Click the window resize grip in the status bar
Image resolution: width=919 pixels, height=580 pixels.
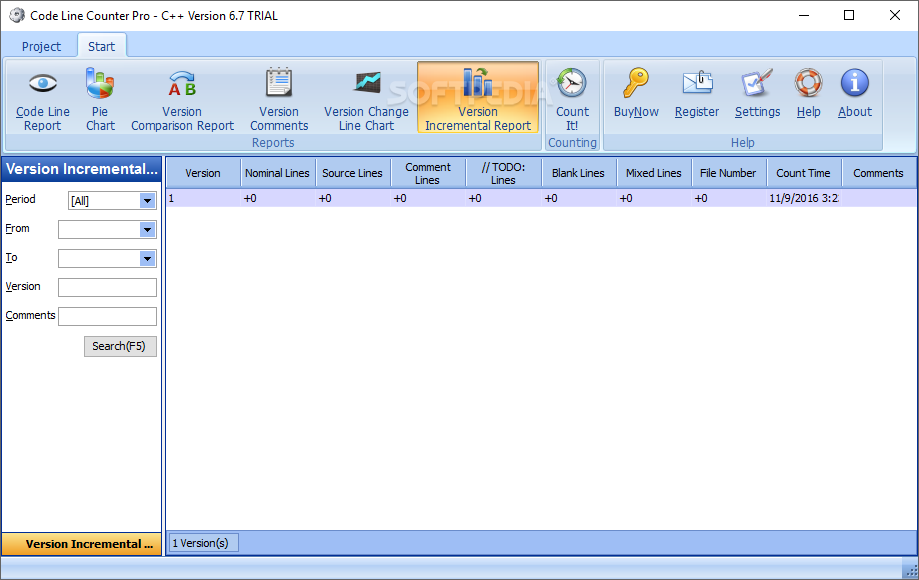coord(911,570)
